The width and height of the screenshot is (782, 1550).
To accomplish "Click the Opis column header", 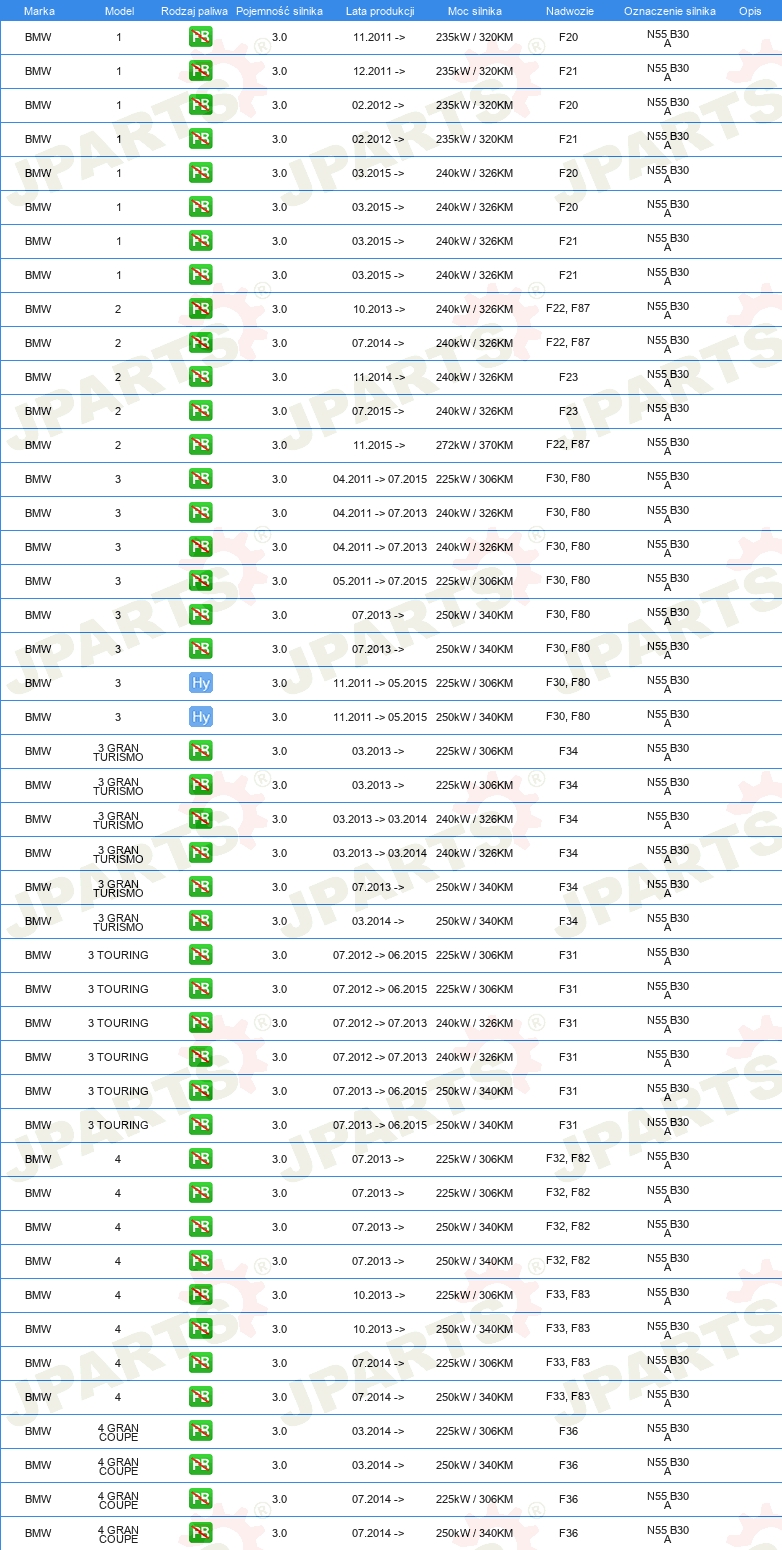I will [750, 11].
